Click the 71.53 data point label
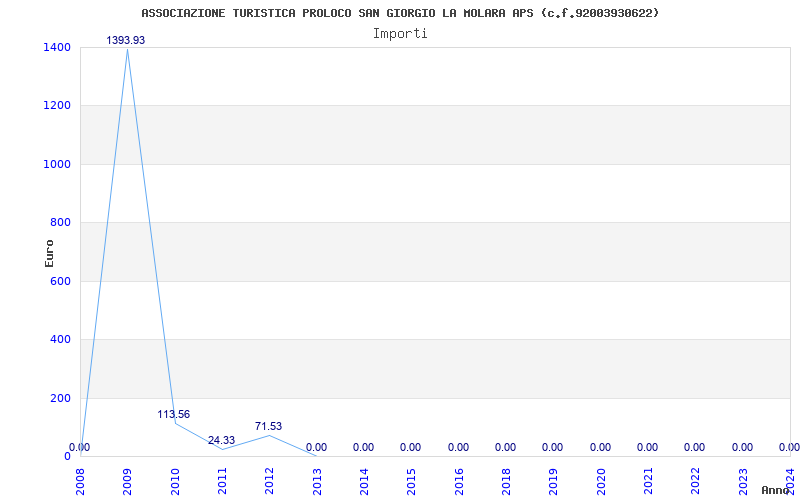Viewport: 800px width, 500px height. [x=268, y=427]
